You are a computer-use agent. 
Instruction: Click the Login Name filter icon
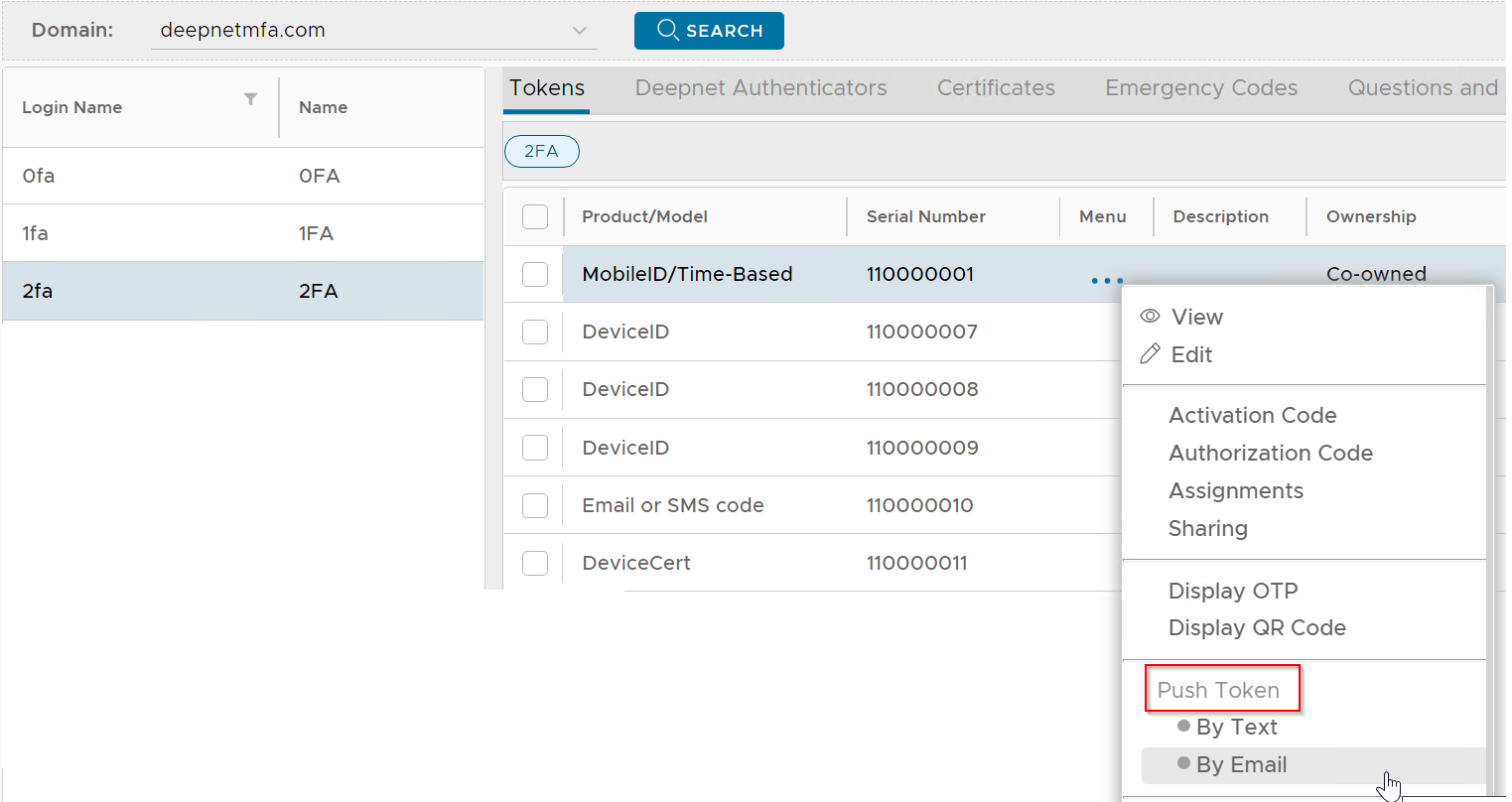coord(250,98)
